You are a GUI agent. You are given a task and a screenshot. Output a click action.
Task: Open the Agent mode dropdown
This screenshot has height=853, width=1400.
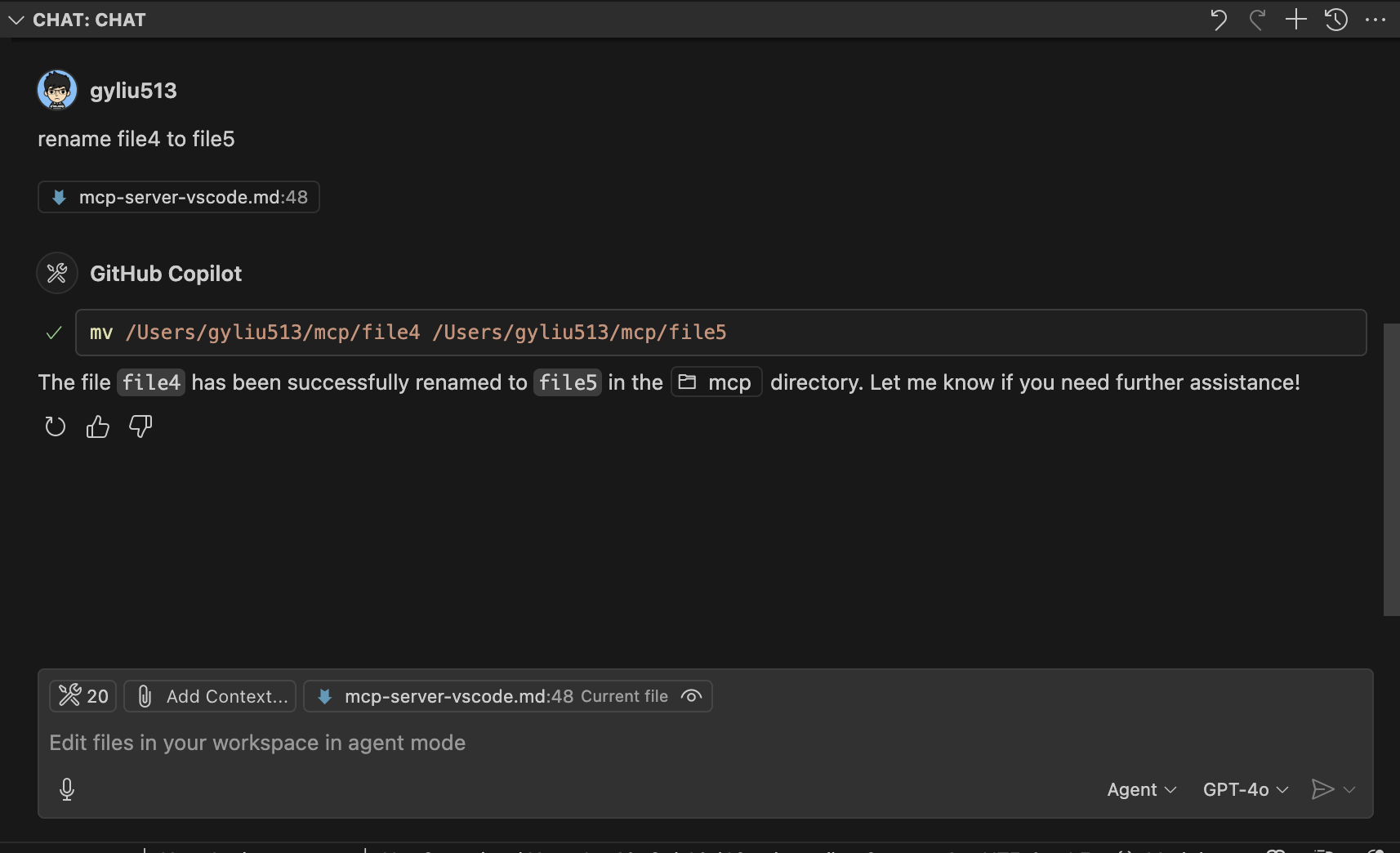(1141, 789)
